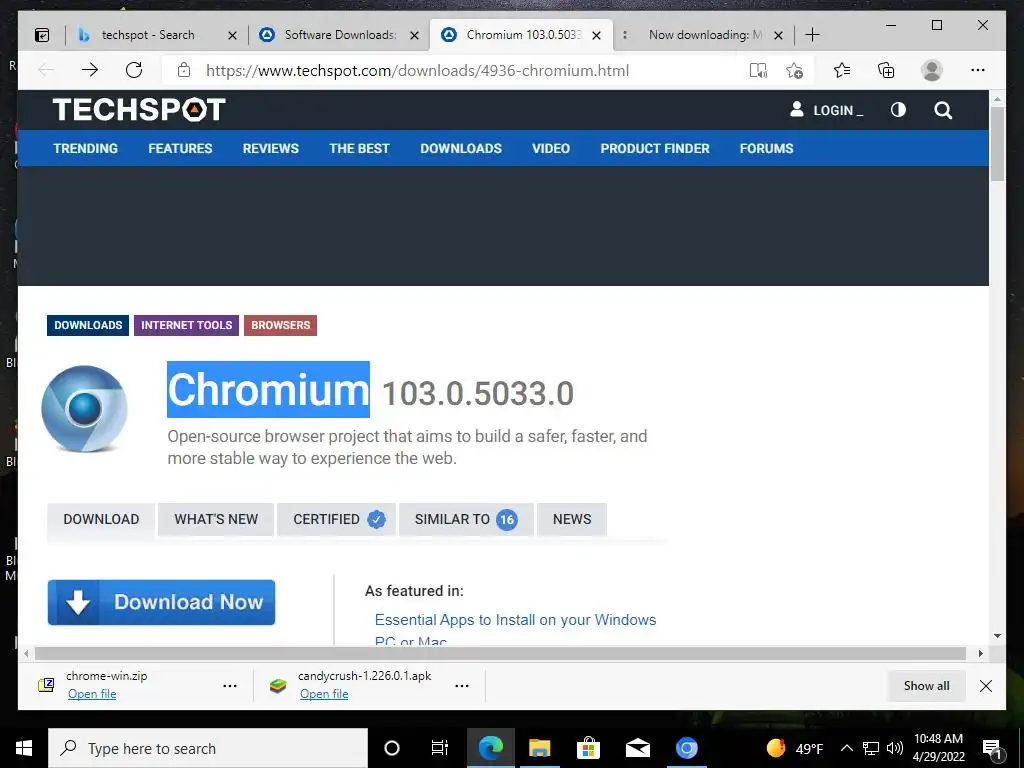
Task: Select the SIMILAR TO 16 tab
Action: tap(466, 519)
